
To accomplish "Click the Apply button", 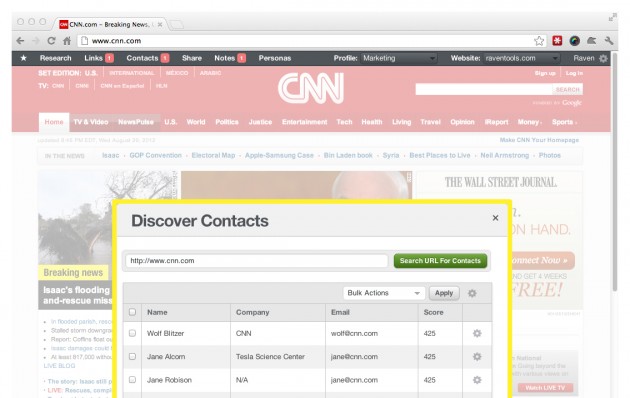I will [x=444, y=293].
